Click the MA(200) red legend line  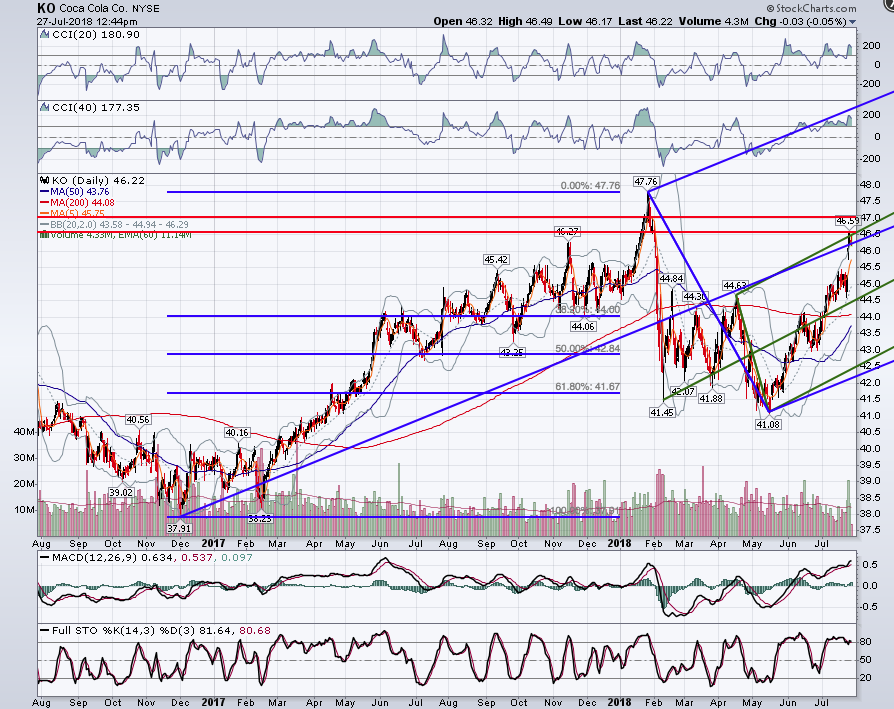(x=44, y=203)
